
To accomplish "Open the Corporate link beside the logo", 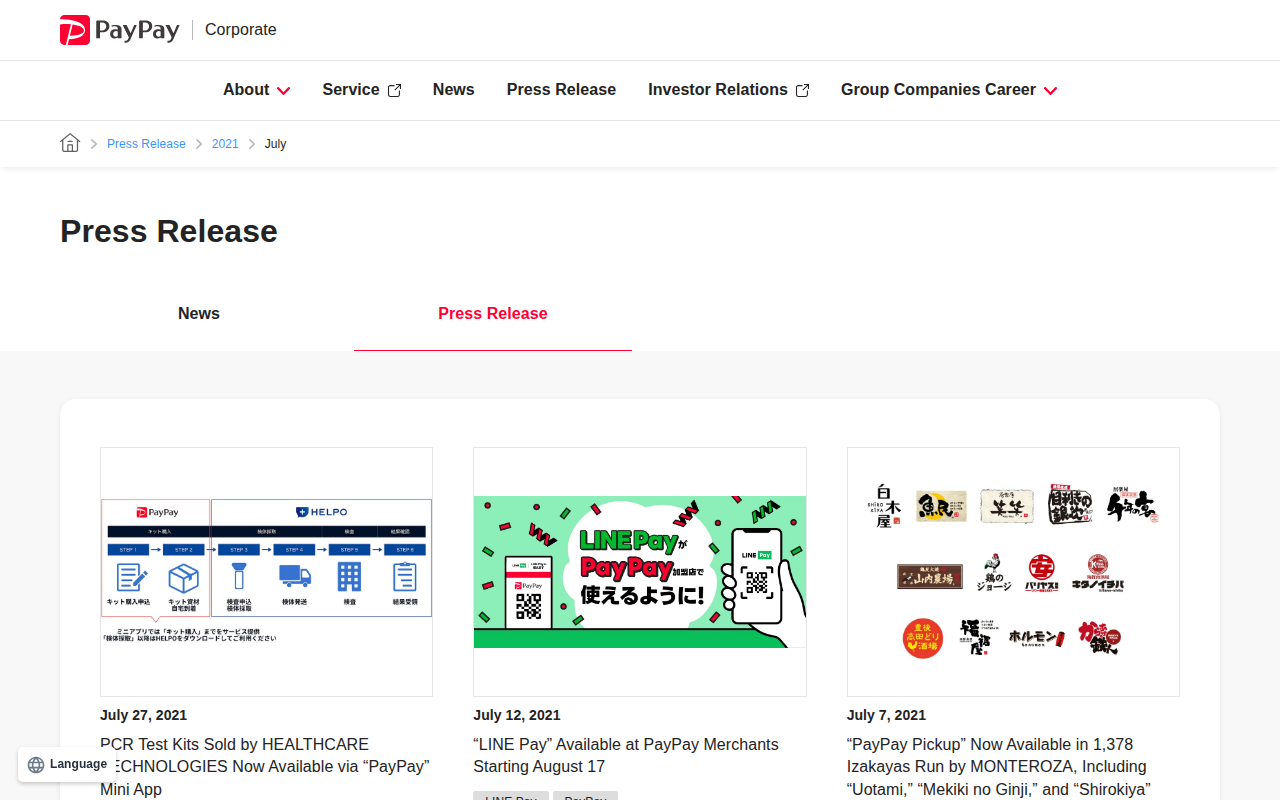I will click(240, 30).
